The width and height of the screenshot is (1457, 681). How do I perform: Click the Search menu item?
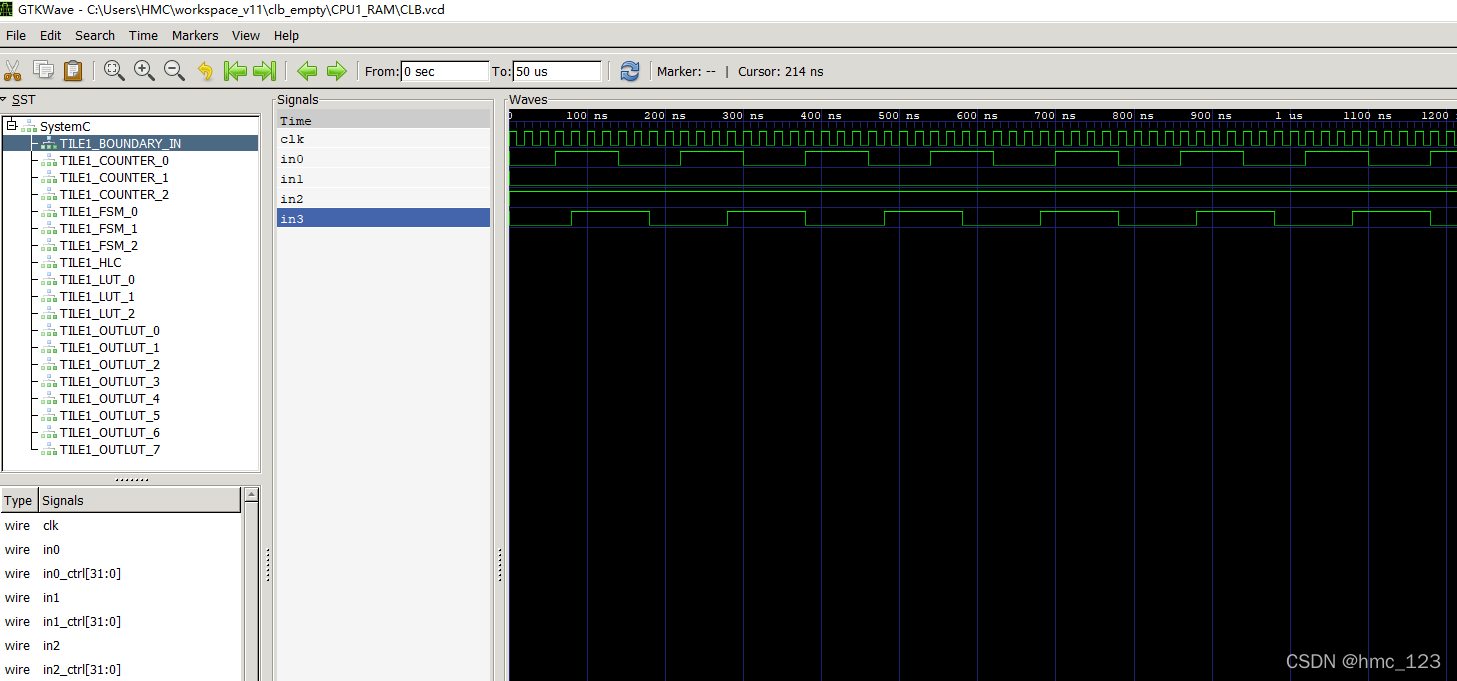(x=94, y=35)
